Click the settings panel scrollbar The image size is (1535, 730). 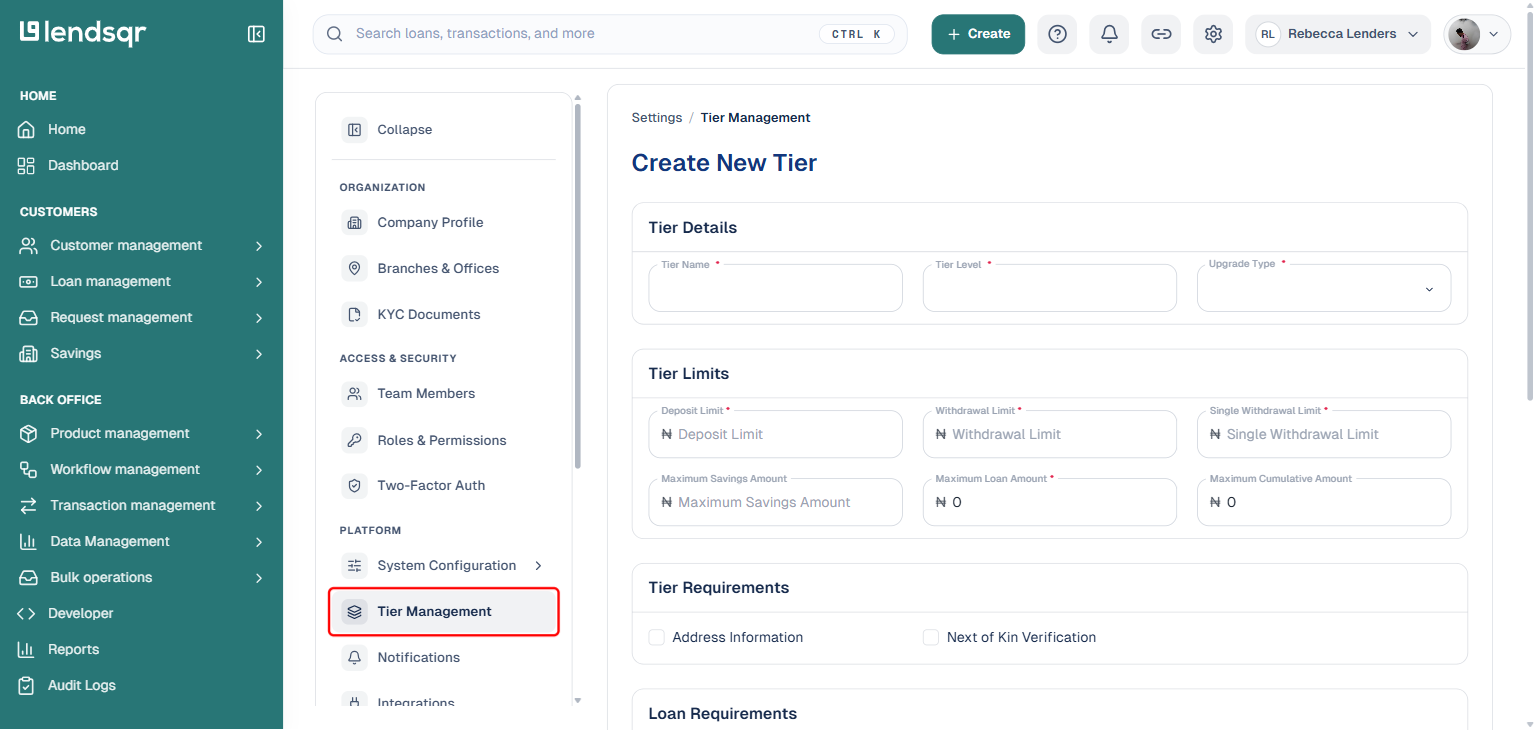coord(577,285)
